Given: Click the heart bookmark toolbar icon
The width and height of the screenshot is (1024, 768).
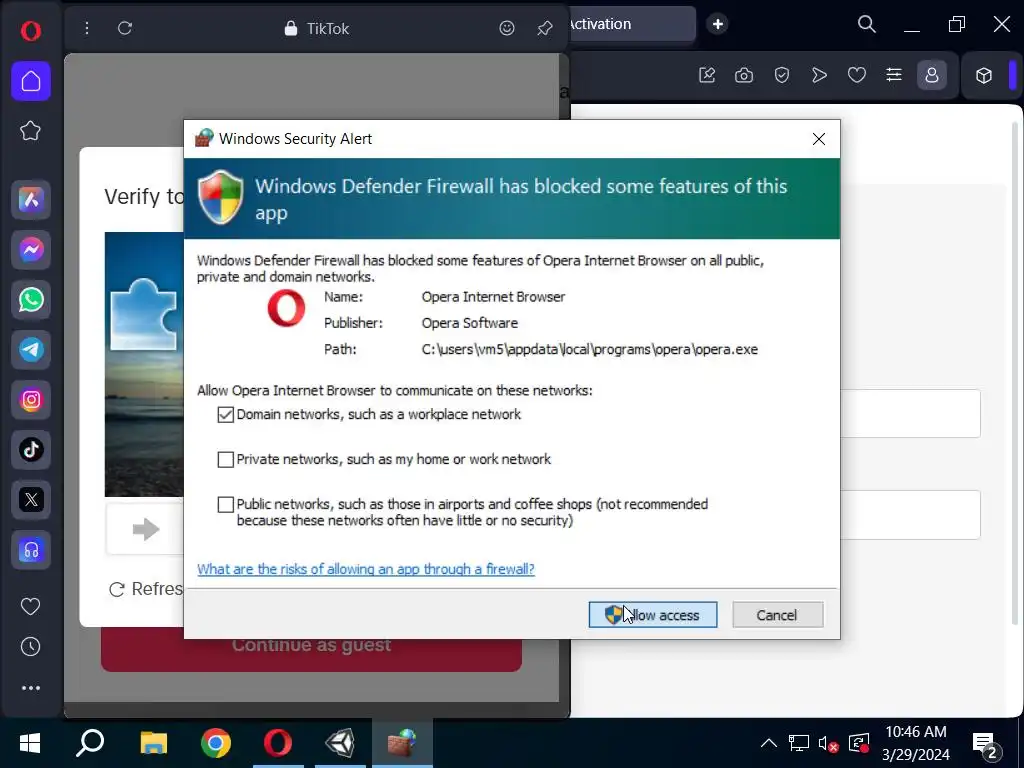Looking at the screenshot, I should click(857, 75).
